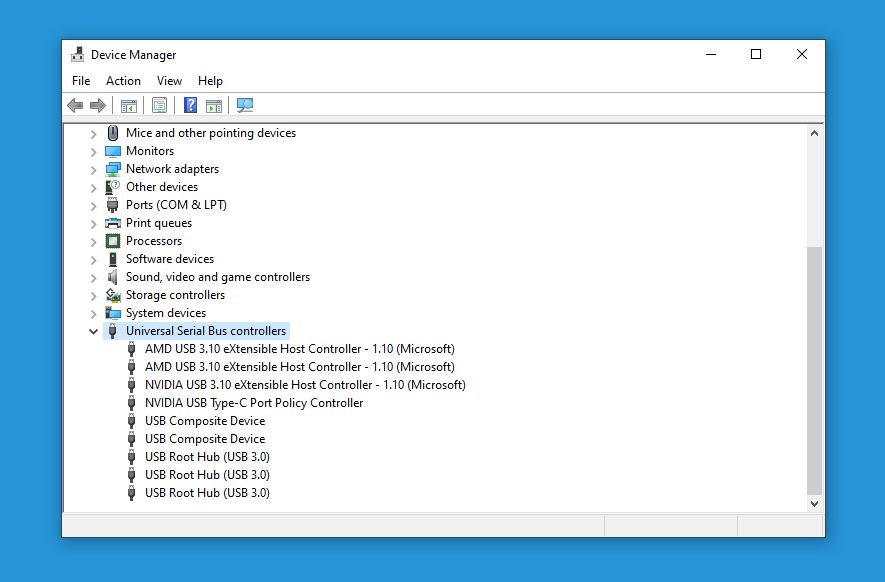Expand the Monitors category
The height and width of the screenshot is (582, 885).
(x=94, y=152)
